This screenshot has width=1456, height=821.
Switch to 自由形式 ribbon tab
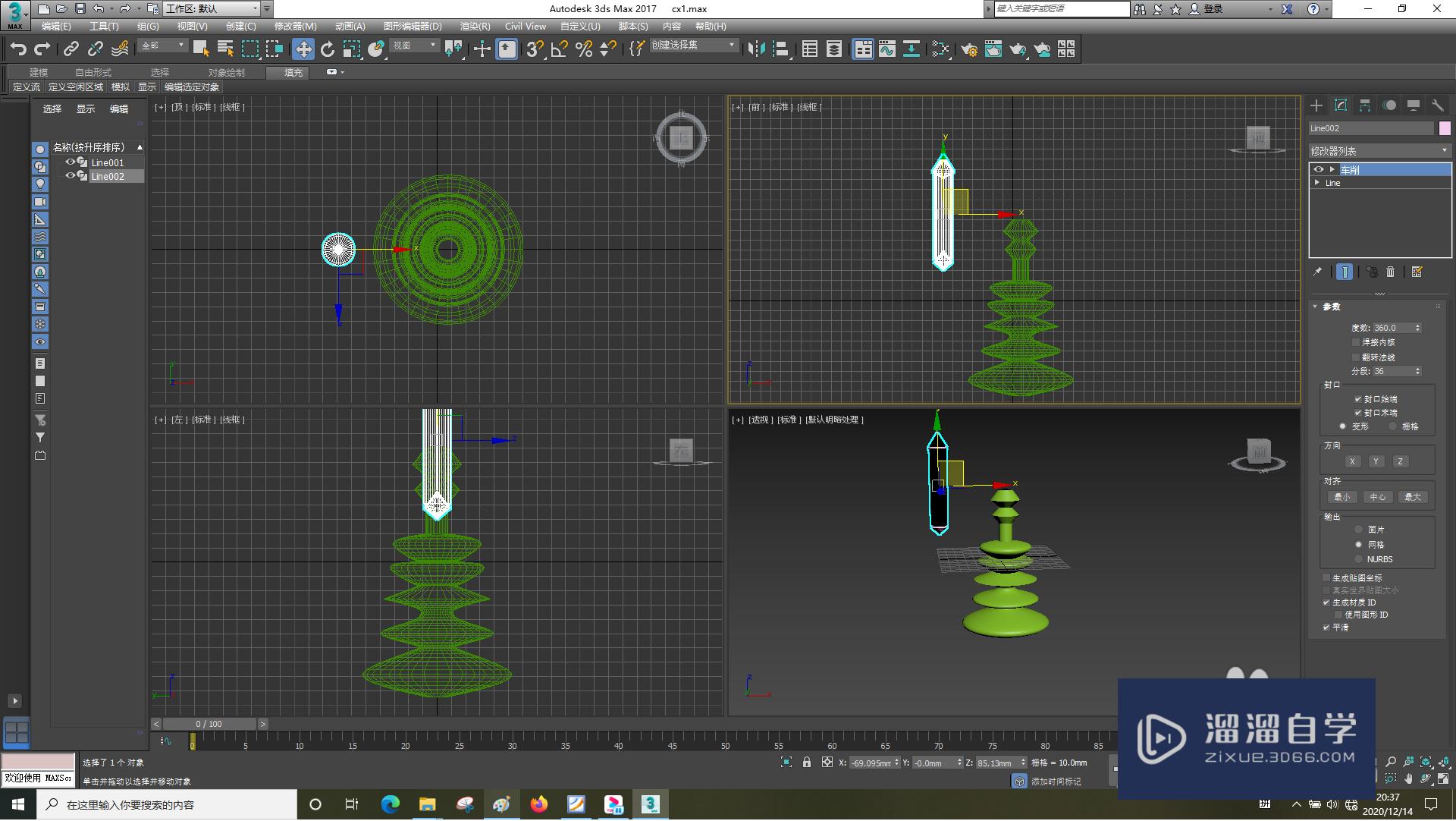pos(93,73)
